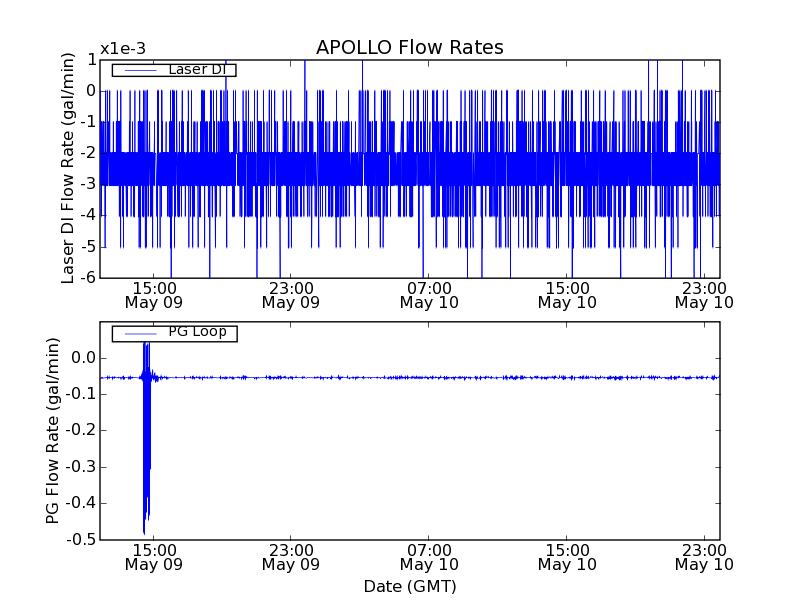Click the PG Flow Rate y-axis label
Screen dimensions: 800x600
click(52, 431)
